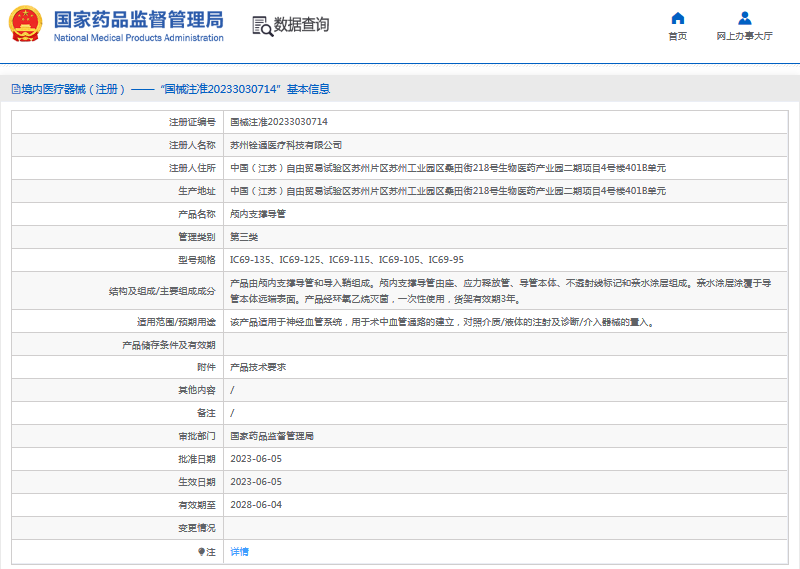Click the 注册人名称 row label
800x569 pixels.
click(192, 145)
